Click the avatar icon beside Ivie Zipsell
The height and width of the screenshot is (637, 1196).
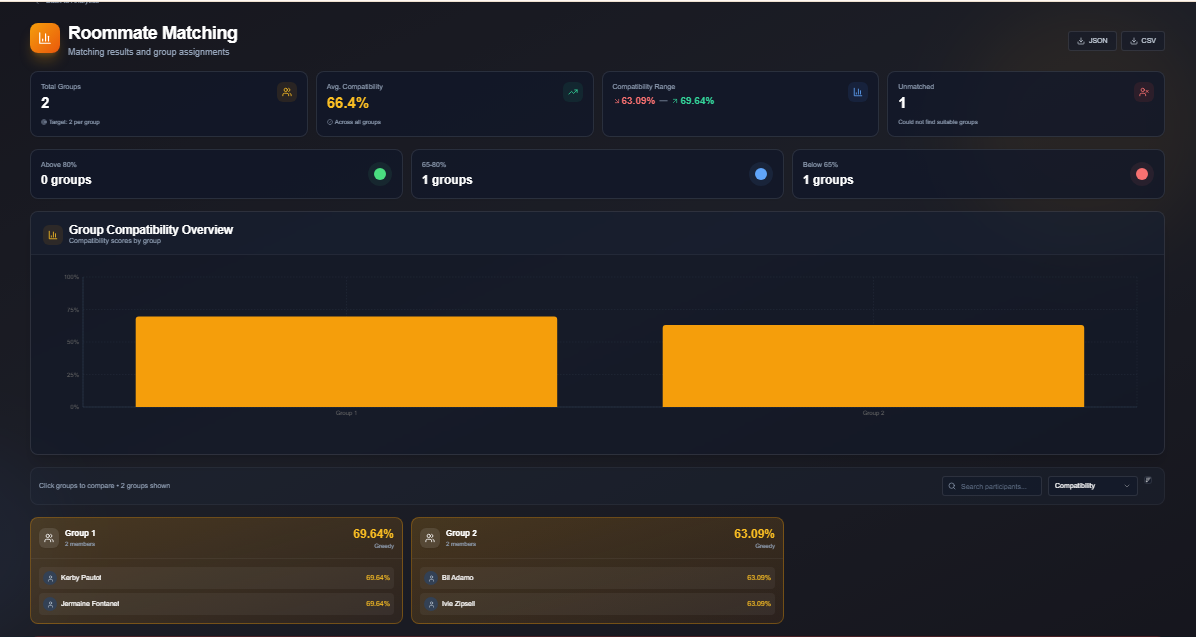pos(431,604)
